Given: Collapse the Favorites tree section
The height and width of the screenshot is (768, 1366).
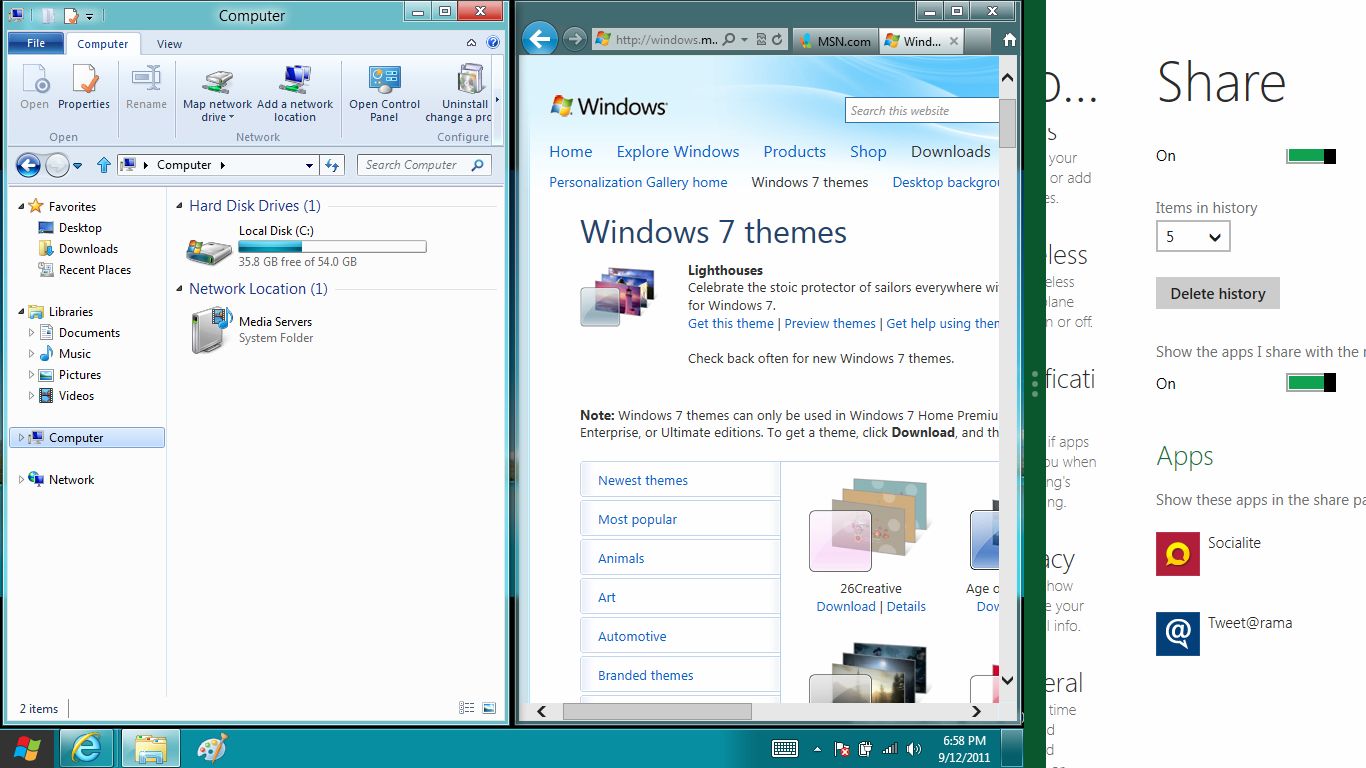Looking at the screenshot, I should 22,206.
